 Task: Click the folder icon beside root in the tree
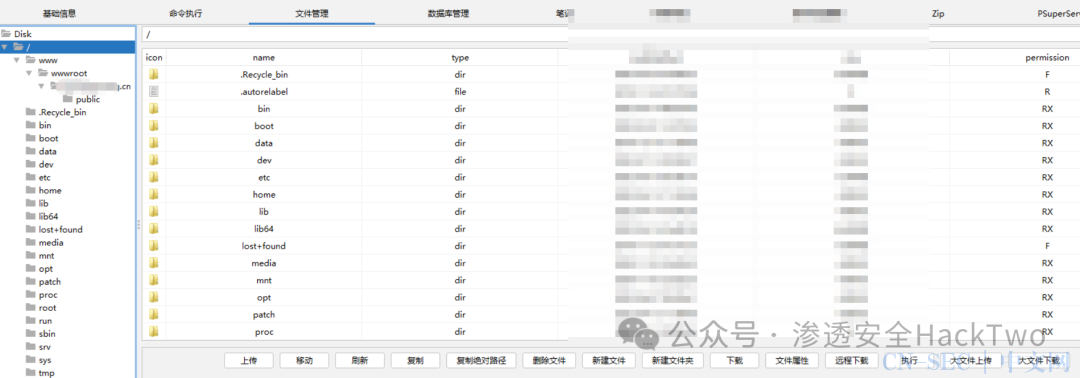pos(30,308)
